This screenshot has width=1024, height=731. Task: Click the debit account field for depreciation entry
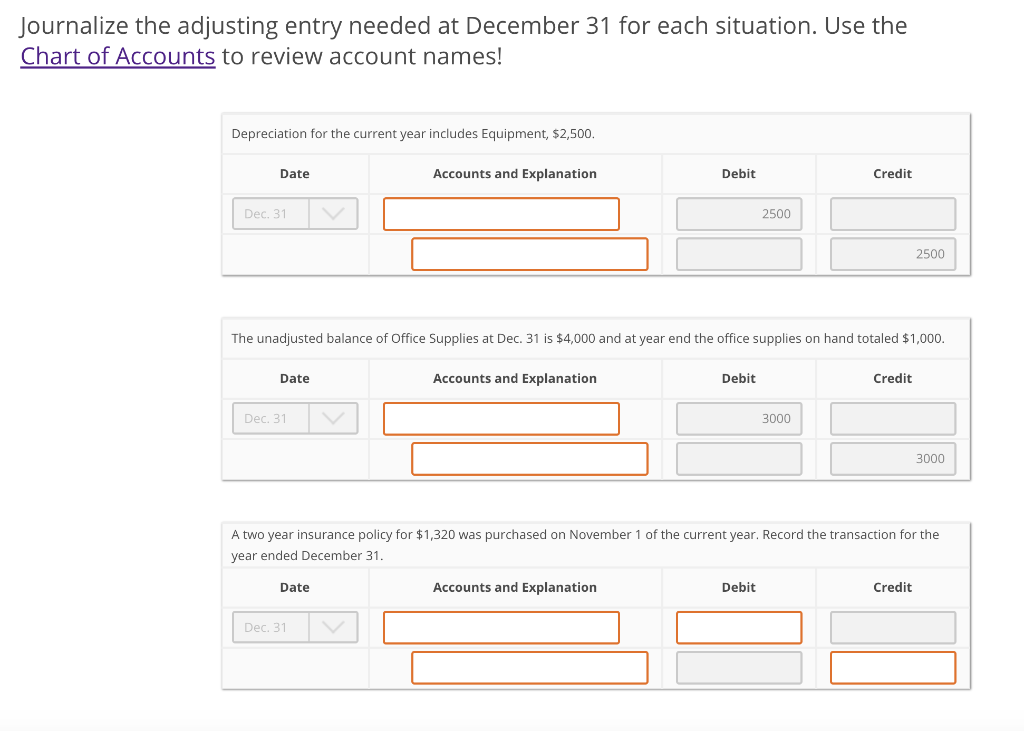click(500, 213)
